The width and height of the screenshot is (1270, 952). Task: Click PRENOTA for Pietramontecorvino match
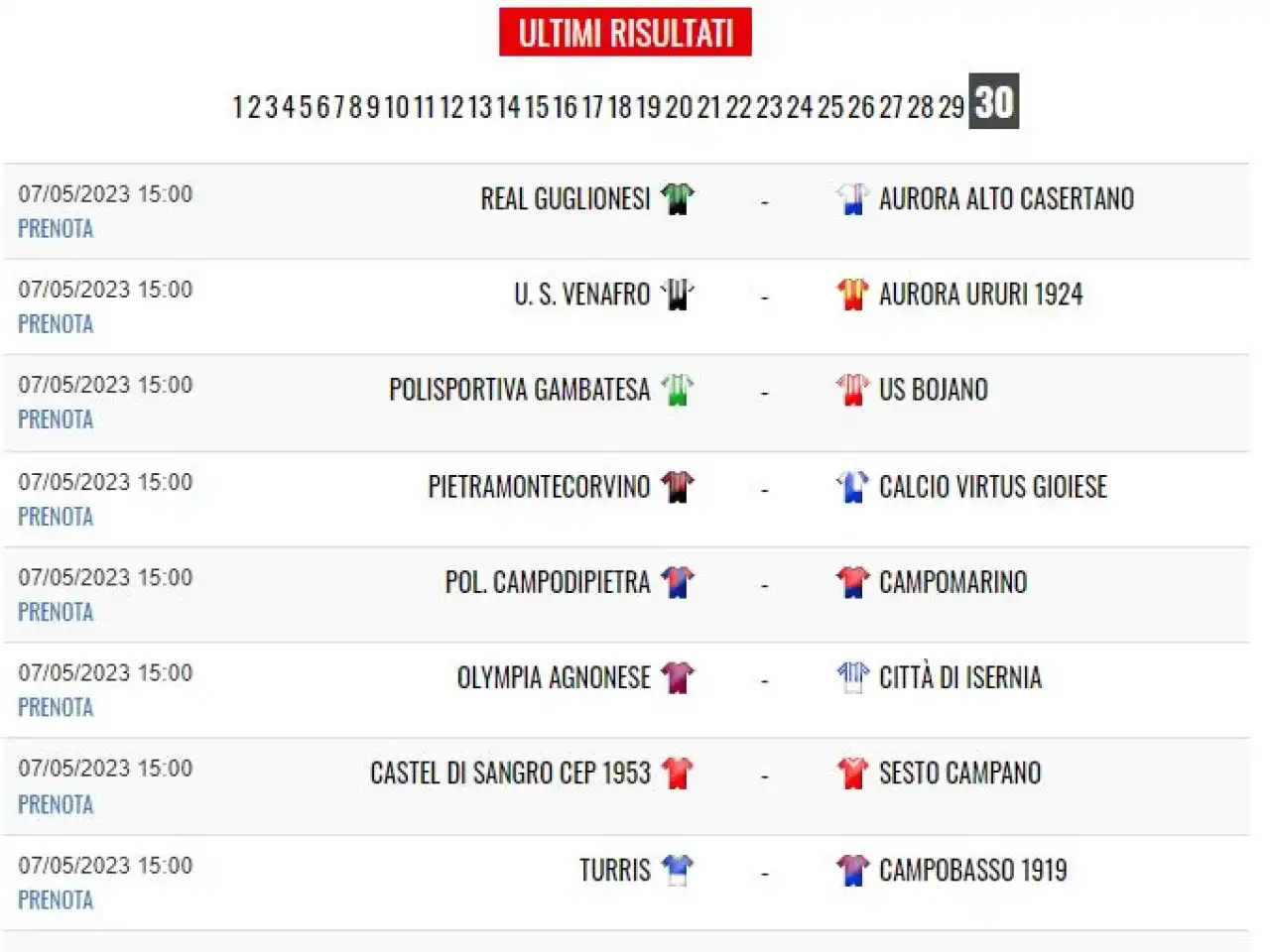(56, 517)
